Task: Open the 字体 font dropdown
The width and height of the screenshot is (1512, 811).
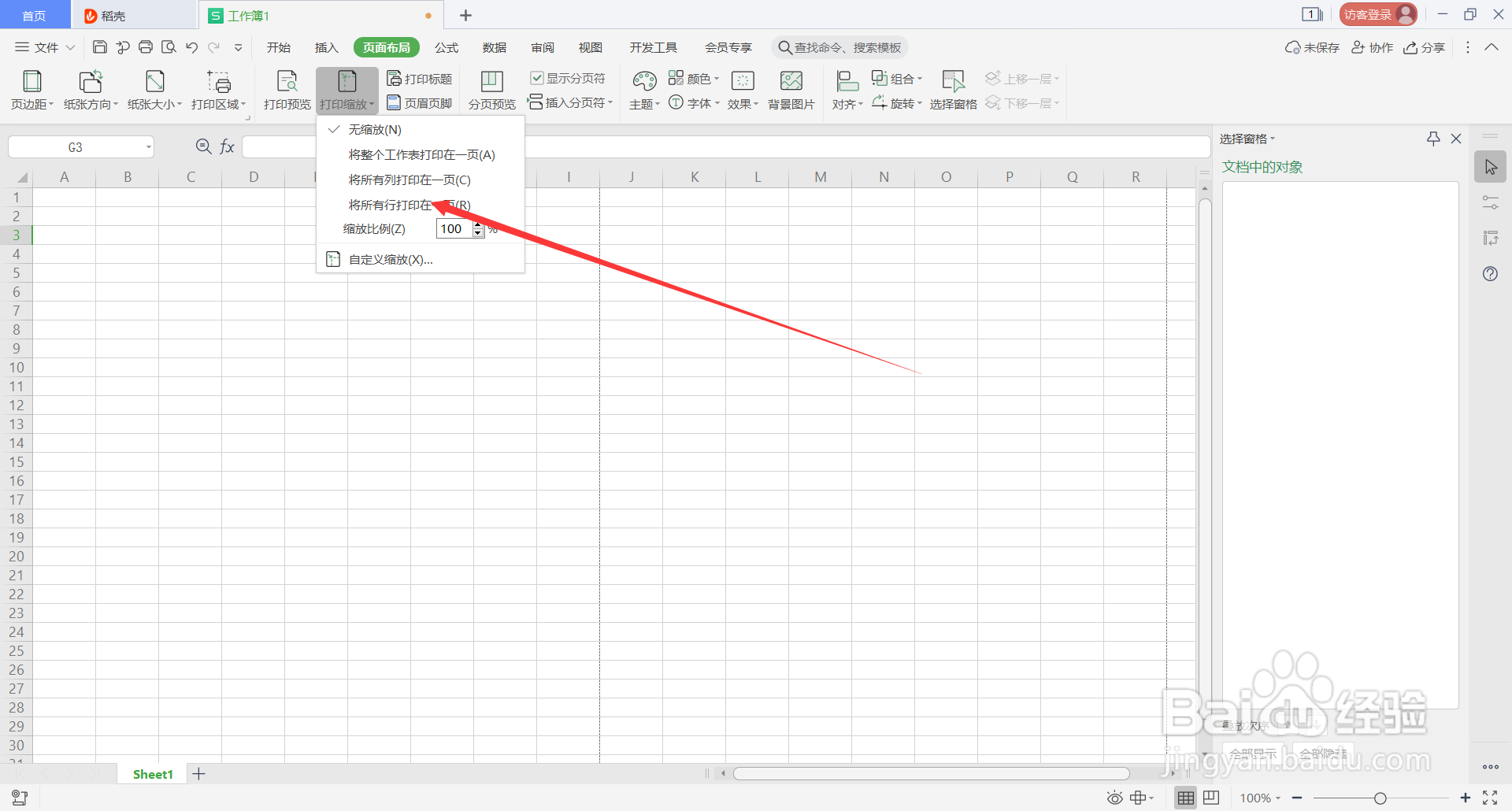Action: click(694, 103)
